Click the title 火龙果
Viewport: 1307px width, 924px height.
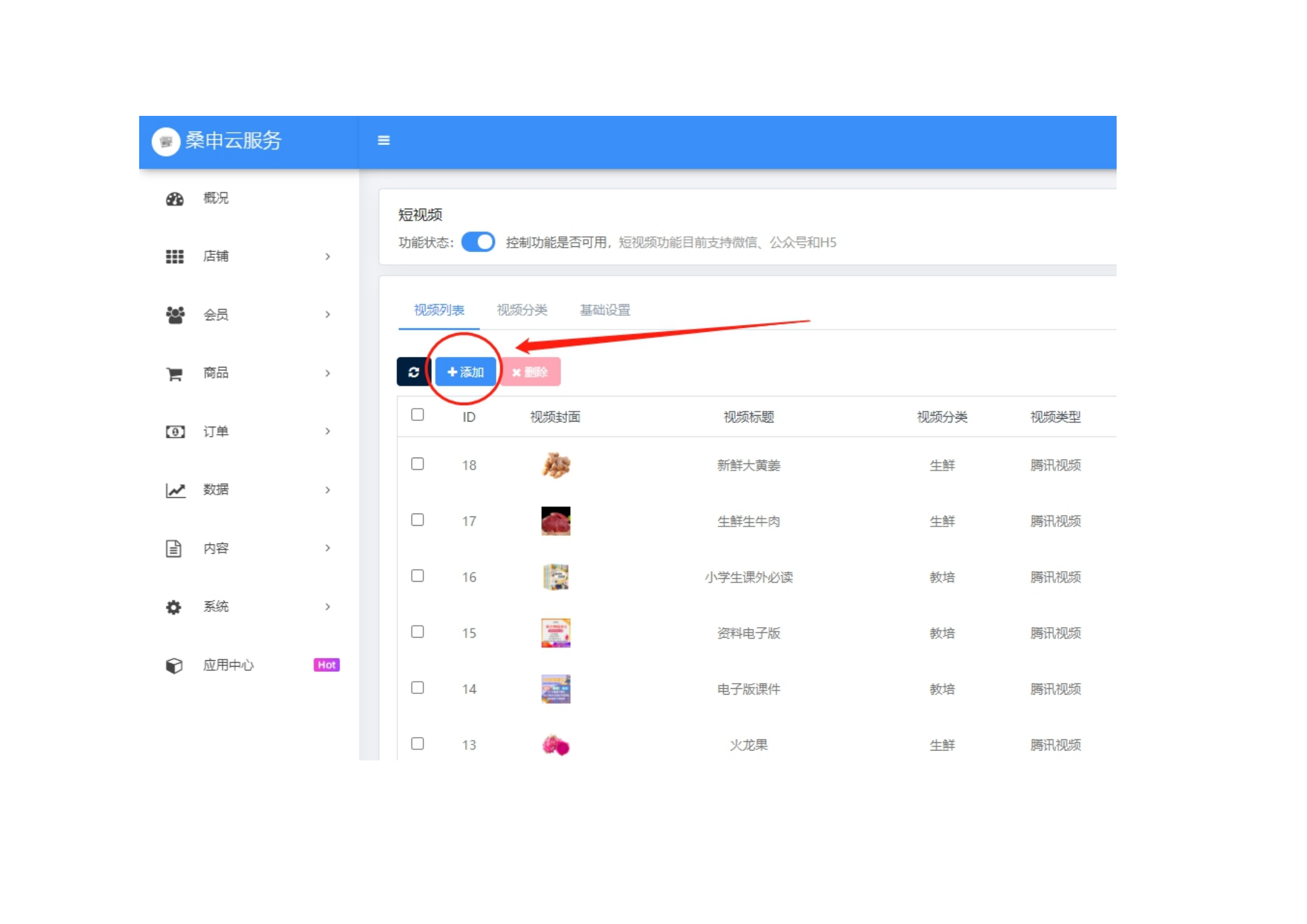coord(749,745)
